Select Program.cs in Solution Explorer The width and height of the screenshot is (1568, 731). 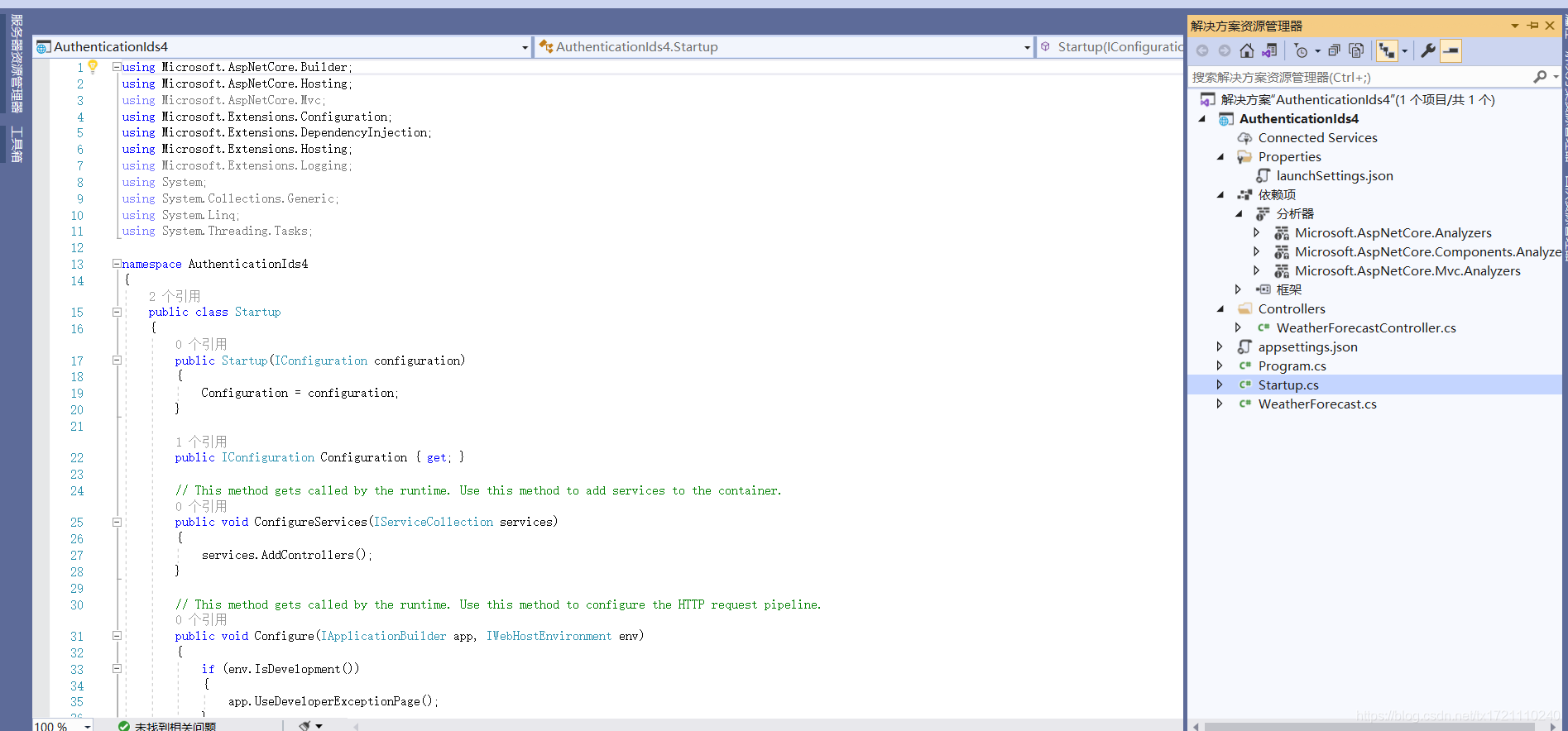1292,366
